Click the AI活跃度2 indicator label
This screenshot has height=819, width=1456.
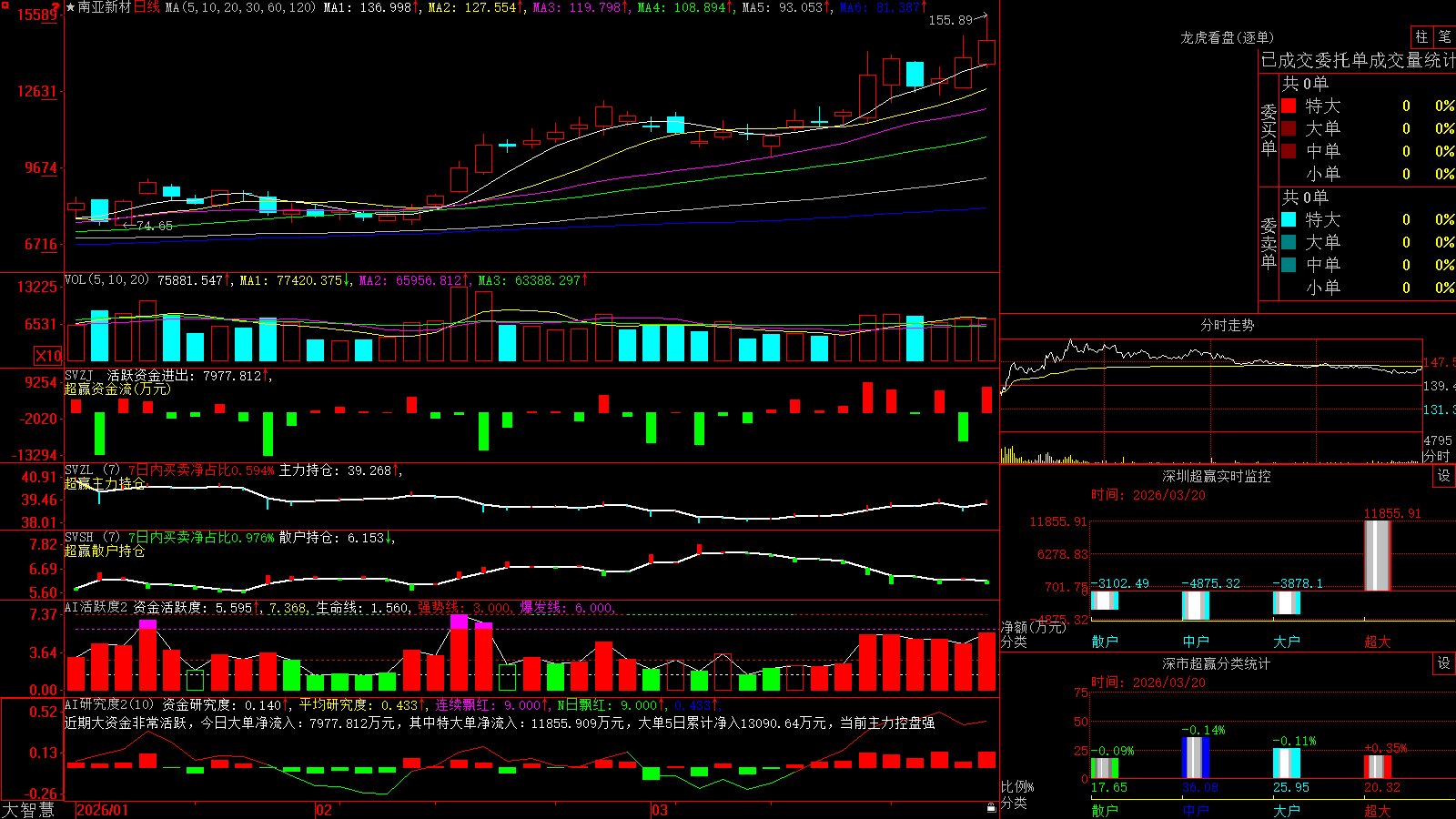(x=96, y=608)
